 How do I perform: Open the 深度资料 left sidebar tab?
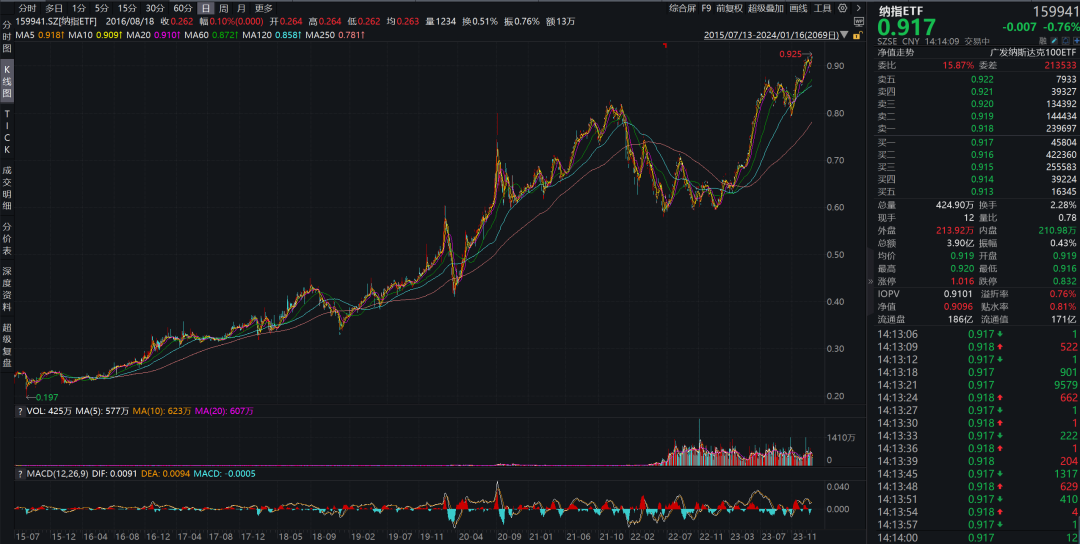7,289
